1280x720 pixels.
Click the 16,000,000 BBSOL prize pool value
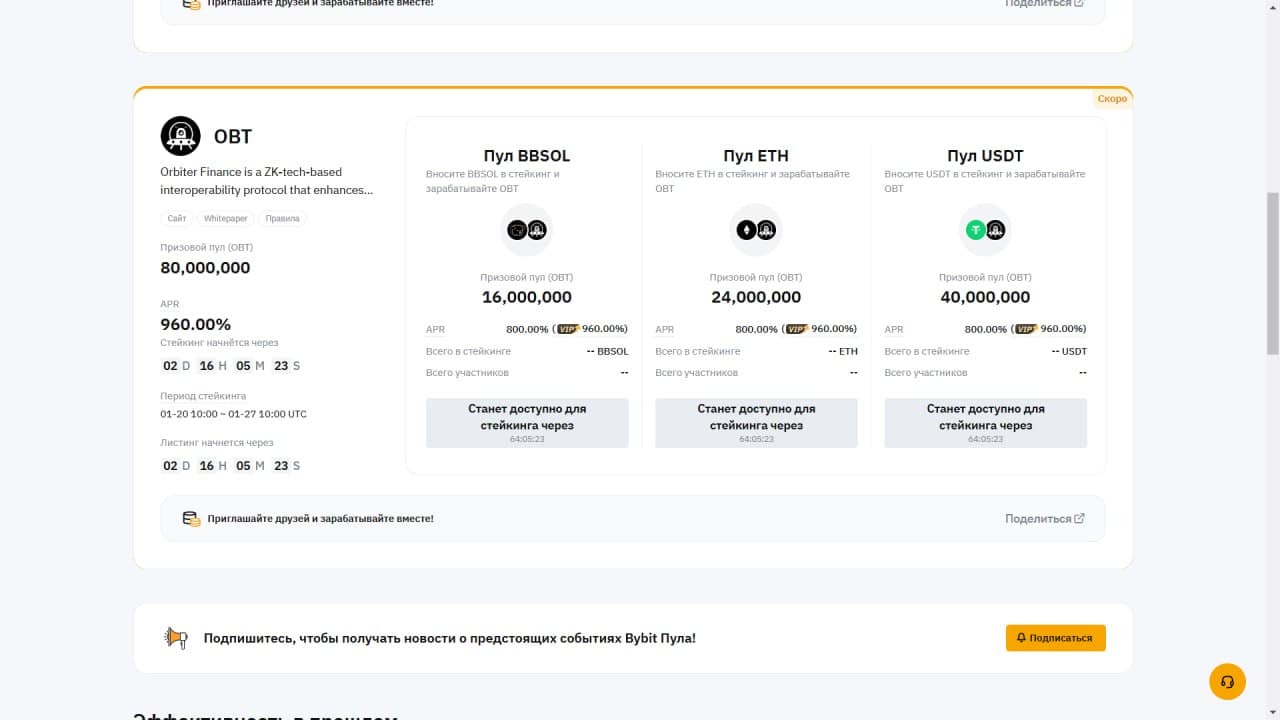[x=527, y=297]
